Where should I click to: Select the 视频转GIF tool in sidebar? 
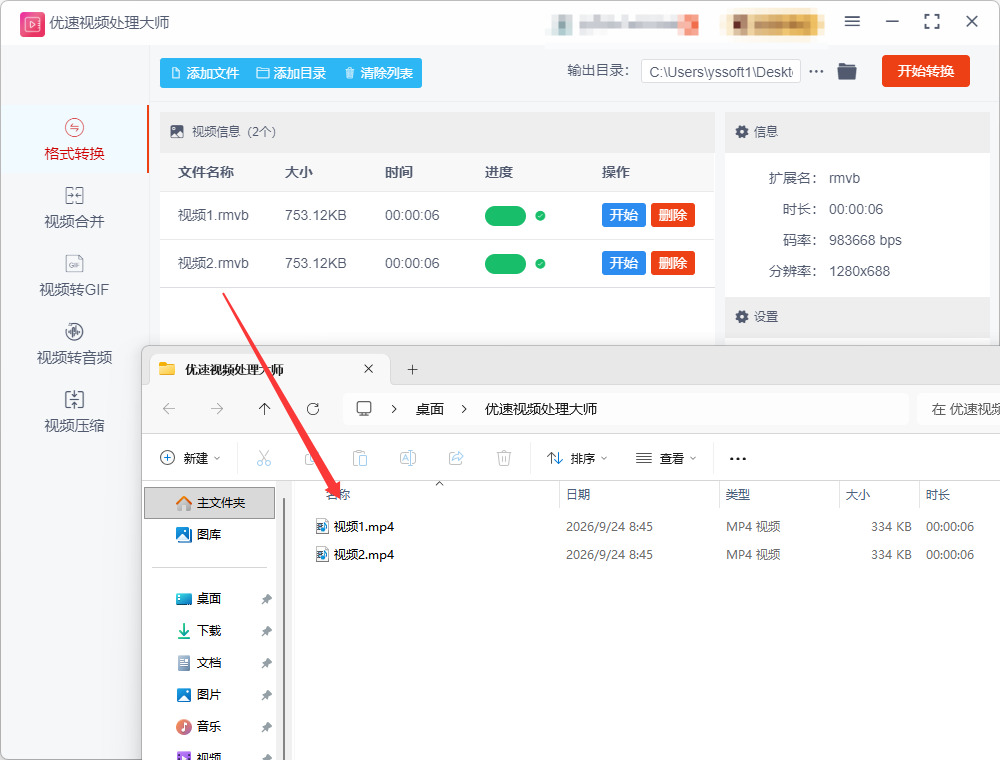tap(74, 276)
